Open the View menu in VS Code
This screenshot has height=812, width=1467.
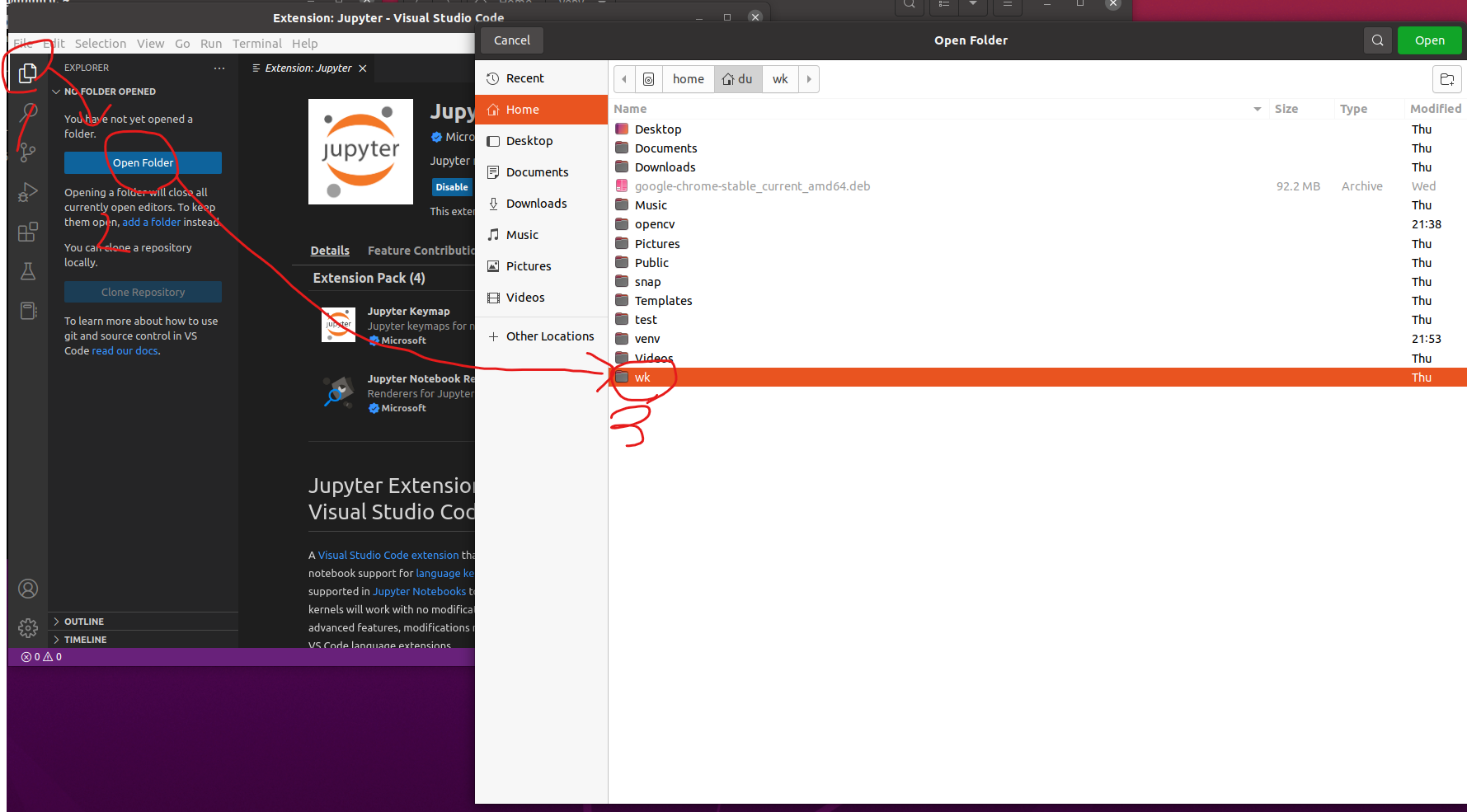pos(150,44)
